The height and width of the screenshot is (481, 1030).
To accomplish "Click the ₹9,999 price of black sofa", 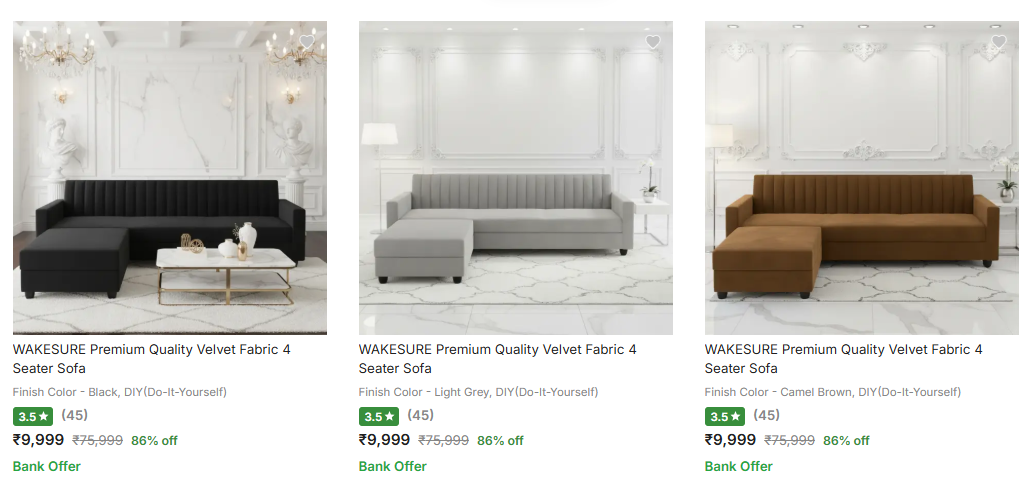I will 38,440.
